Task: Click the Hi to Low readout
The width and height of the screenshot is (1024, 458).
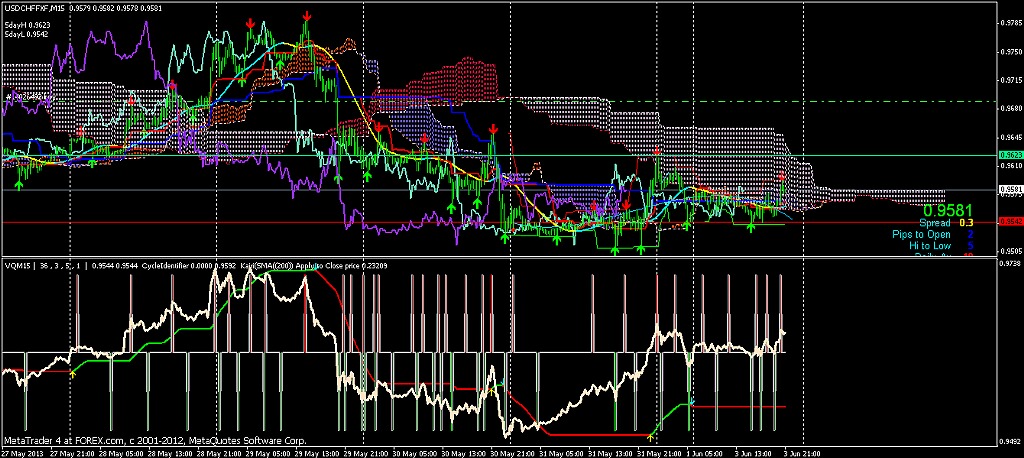Action: click(941, 245)
